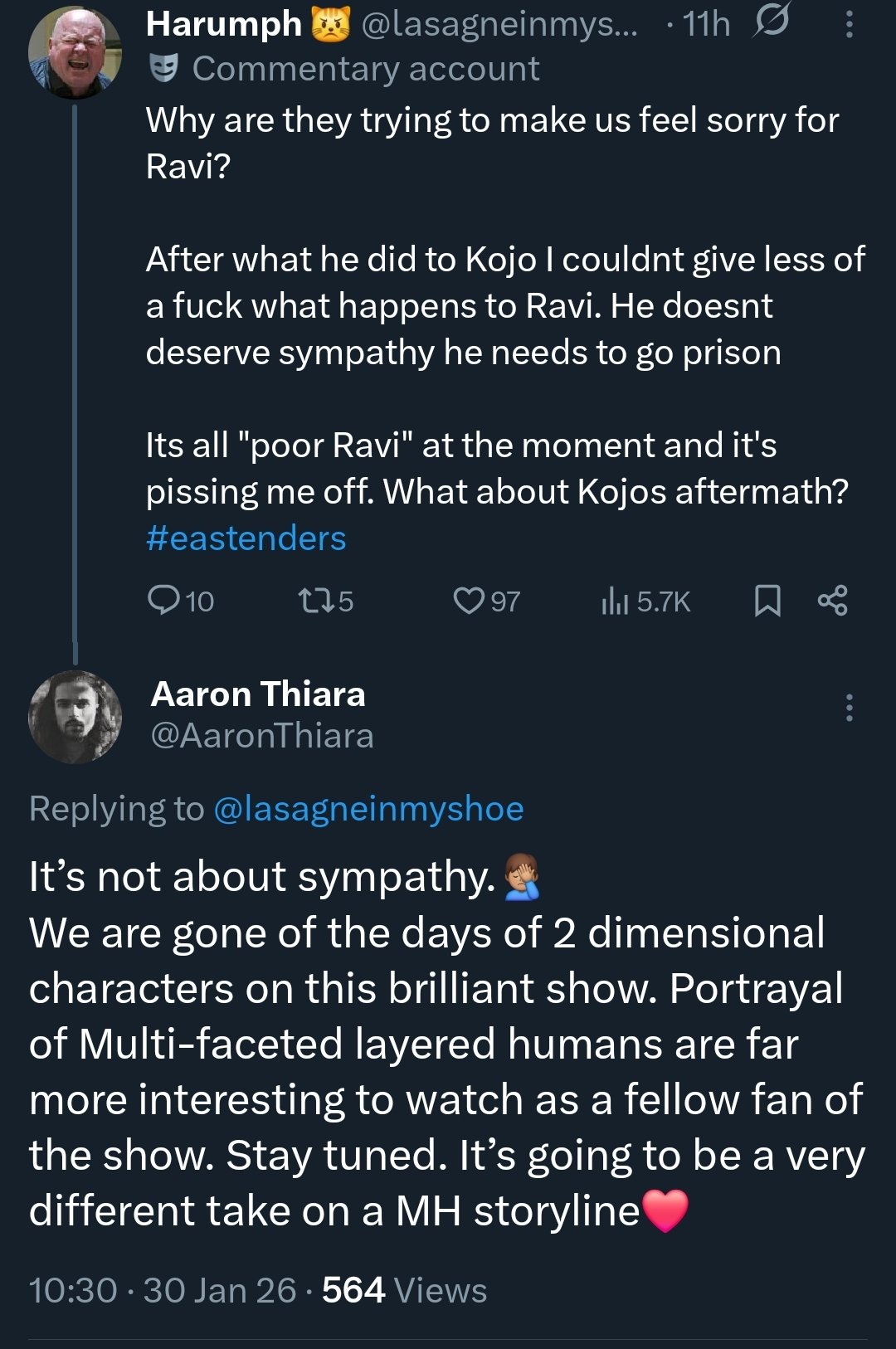Open the @lasagneinmyshoe mention link

[x=368, y=809]
